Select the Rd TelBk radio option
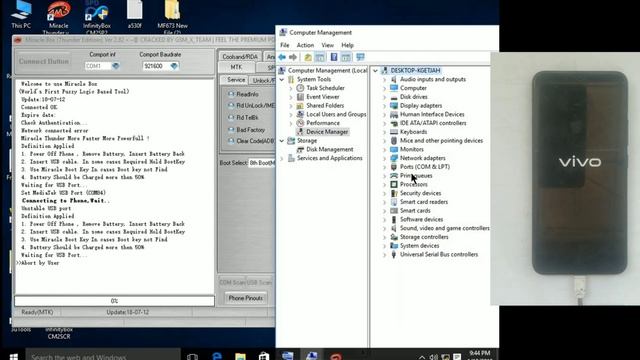The image size is (640, 360). pyautogui.click(x=231, y=118)
